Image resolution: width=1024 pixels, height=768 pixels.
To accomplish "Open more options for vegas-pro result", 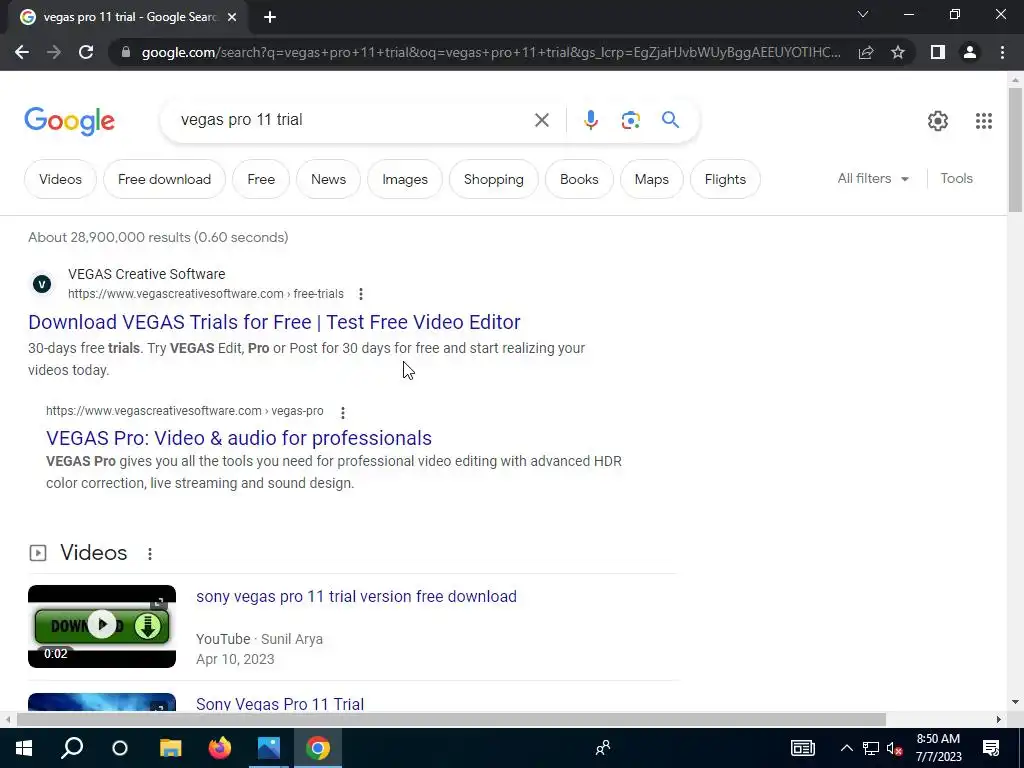I will 343,412.
